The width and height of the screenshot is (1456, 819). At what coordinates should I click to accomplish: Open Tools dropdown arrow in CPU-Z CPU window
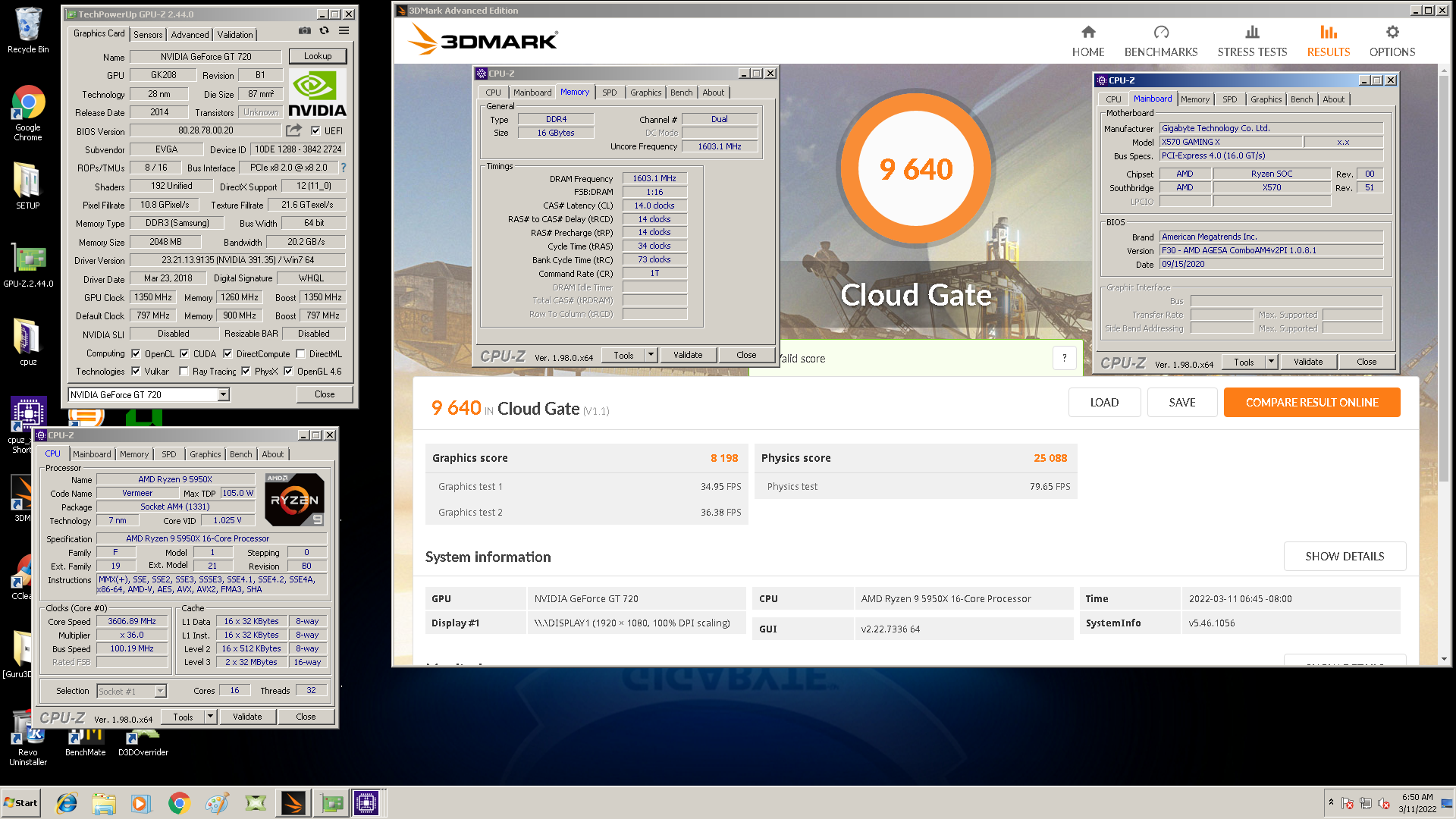[x=210, y=717]
